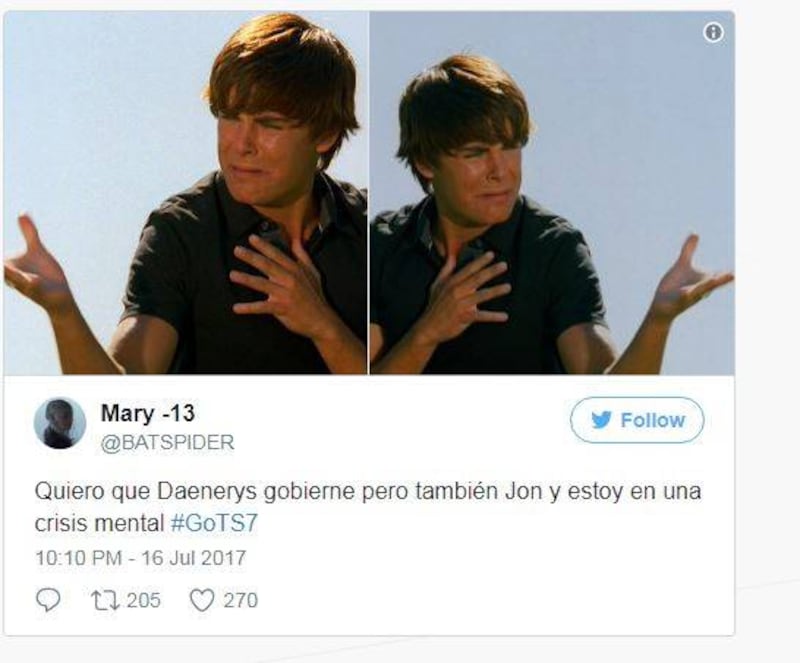Click the info icon on the image
The height and width of the screenshot is (663, 800).
coord(713,33)
